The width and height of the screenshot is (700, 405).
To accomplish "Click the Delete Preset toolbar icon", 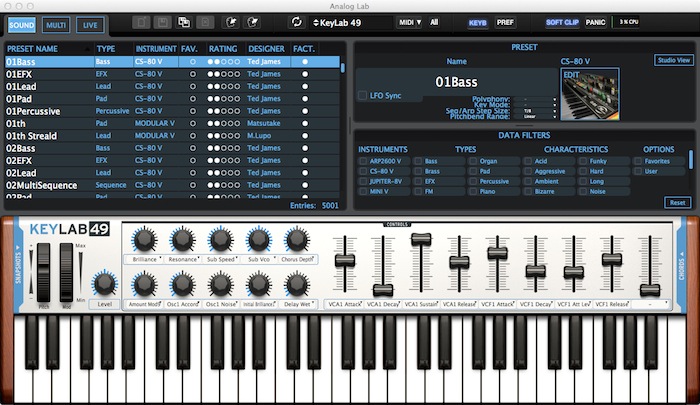I will (205, 22).
